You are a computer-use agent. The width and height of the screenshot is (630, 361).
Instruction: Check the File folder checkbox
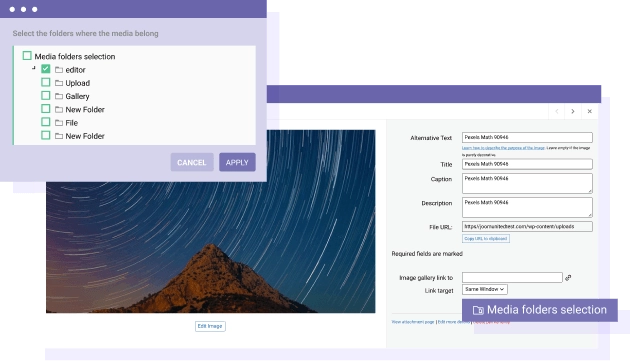pyautogui.click(x=45, y=122)
